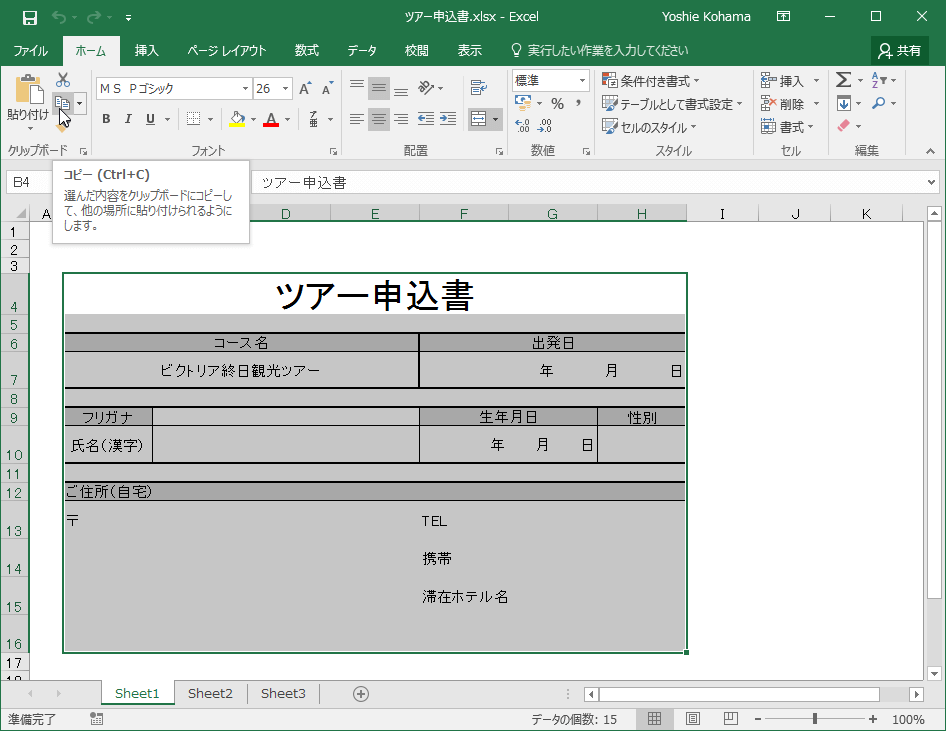Screen dimensions: 946x731
Task: Toggle align text right
Action: [401, 119]
